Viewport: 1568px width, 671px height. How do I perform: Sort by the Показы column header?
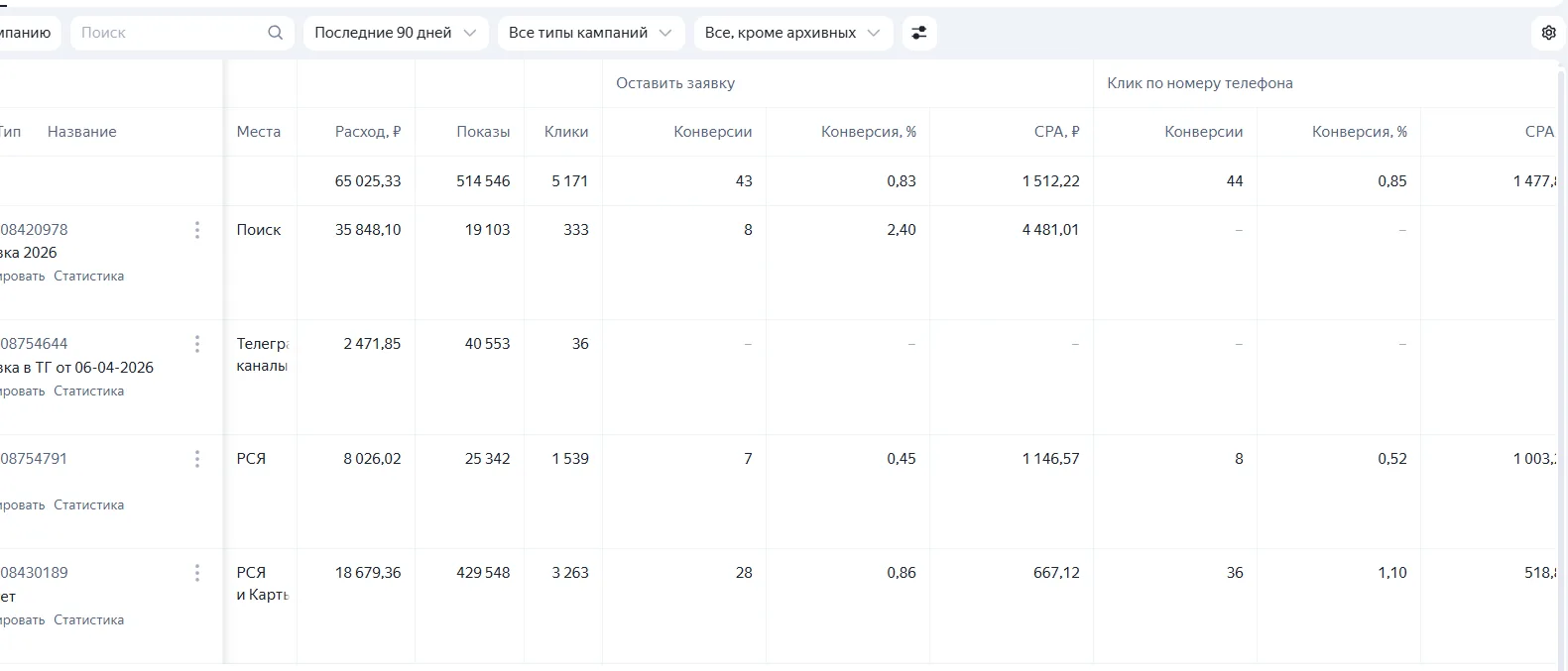(x=483, y=132)
